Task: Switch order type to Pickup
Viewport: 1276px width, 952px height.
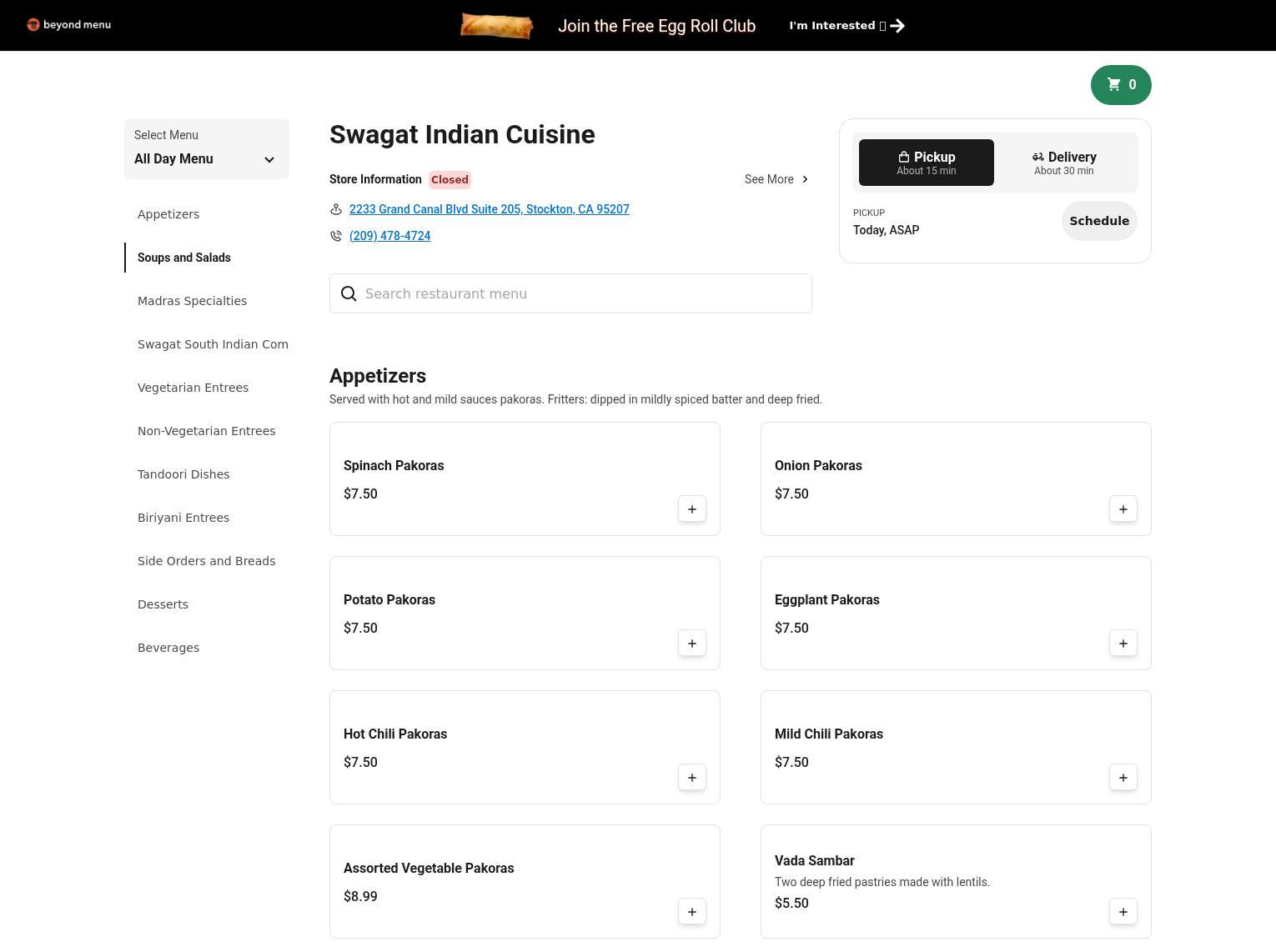Action: pyautogui.click(x=926, y=163)
